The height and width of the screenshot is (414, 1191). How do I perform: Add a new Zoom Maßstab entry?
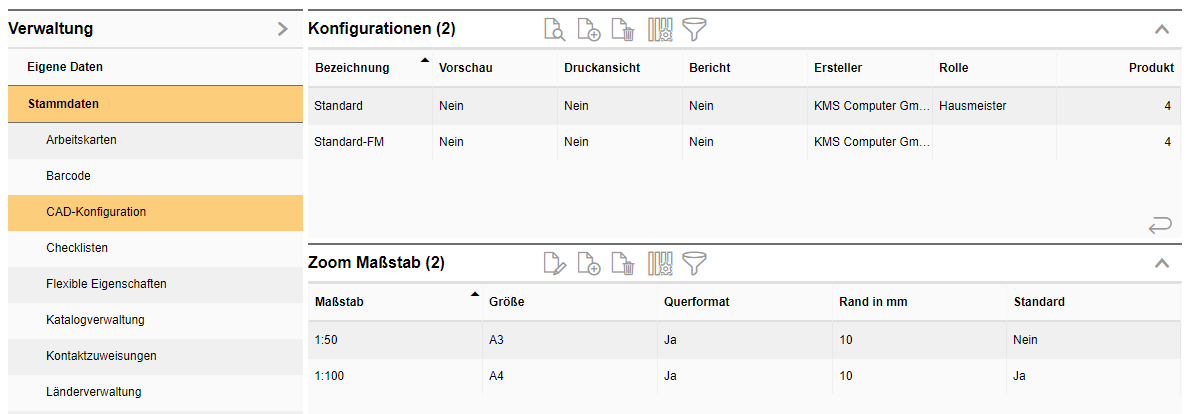589,263
